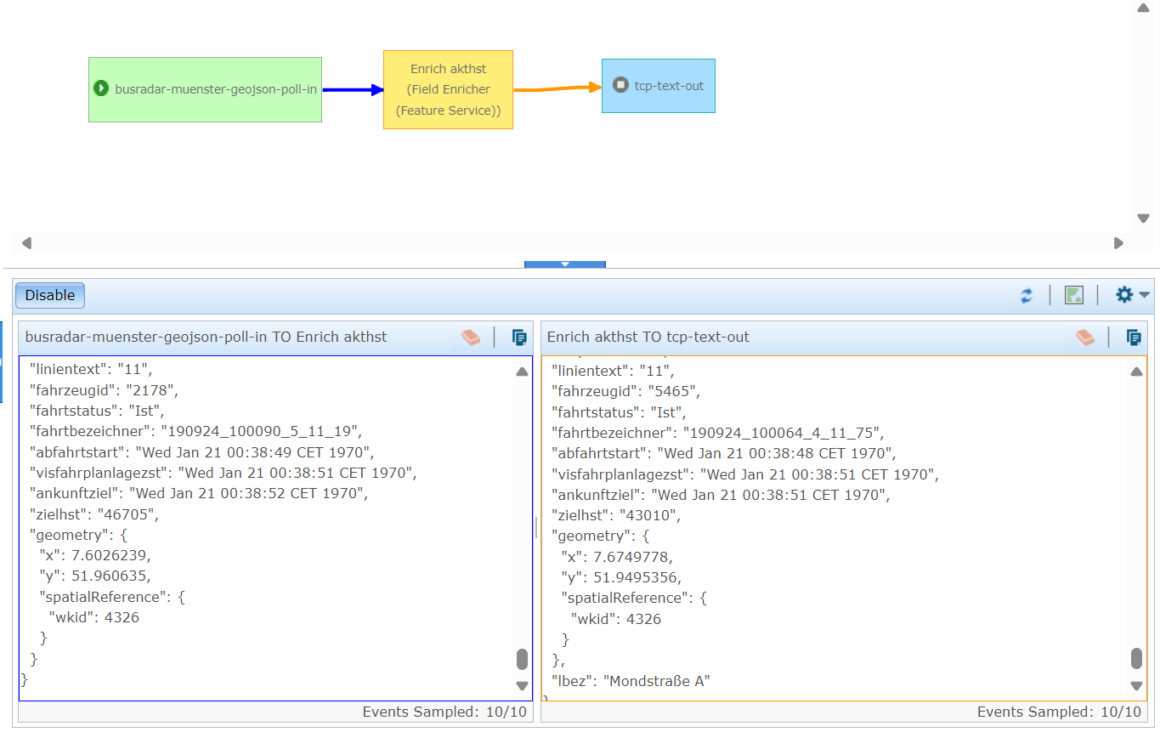Click the "y": 51.9495356 coordinate line

click(621, 577)
